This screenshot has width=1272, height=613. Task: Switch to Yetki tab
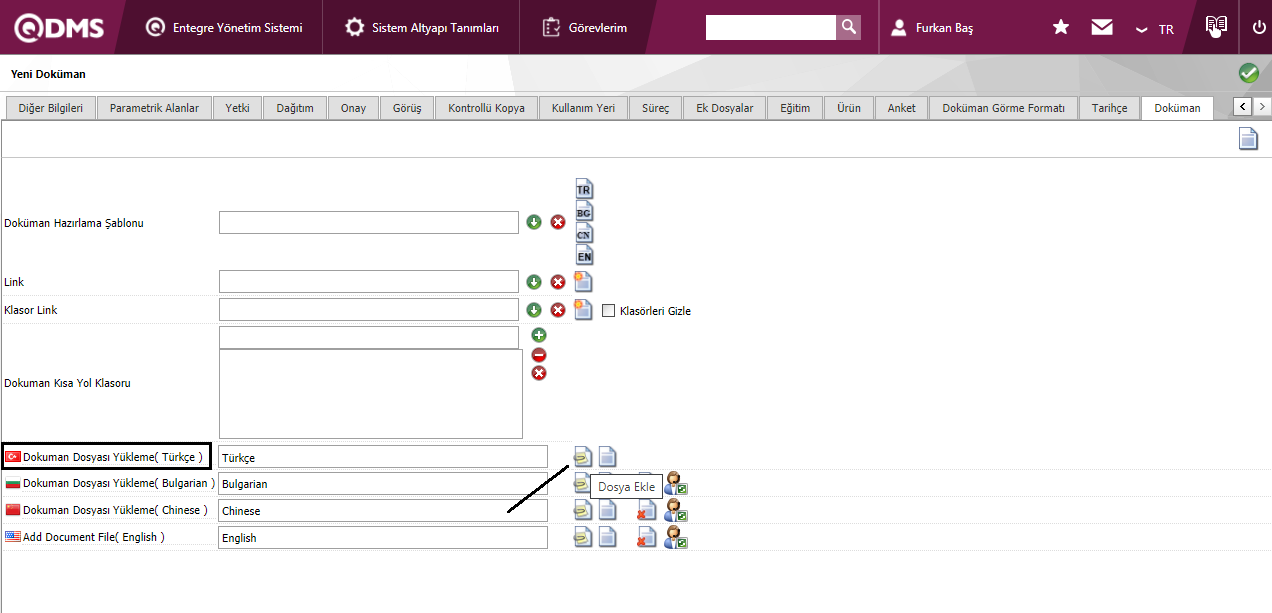pyautogui.click(x=238, y=108)
